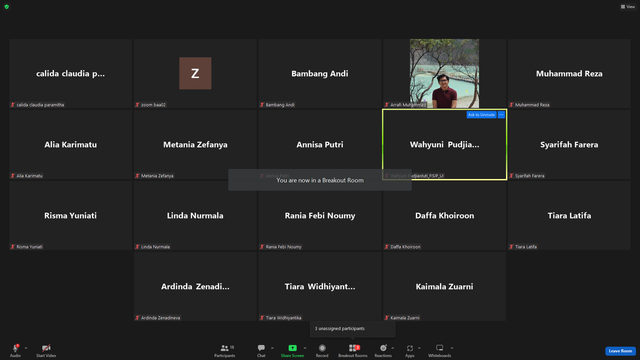
Task: Click muted mic icon beside Tiara Widhiyantika label
Action: click(262, 318)
